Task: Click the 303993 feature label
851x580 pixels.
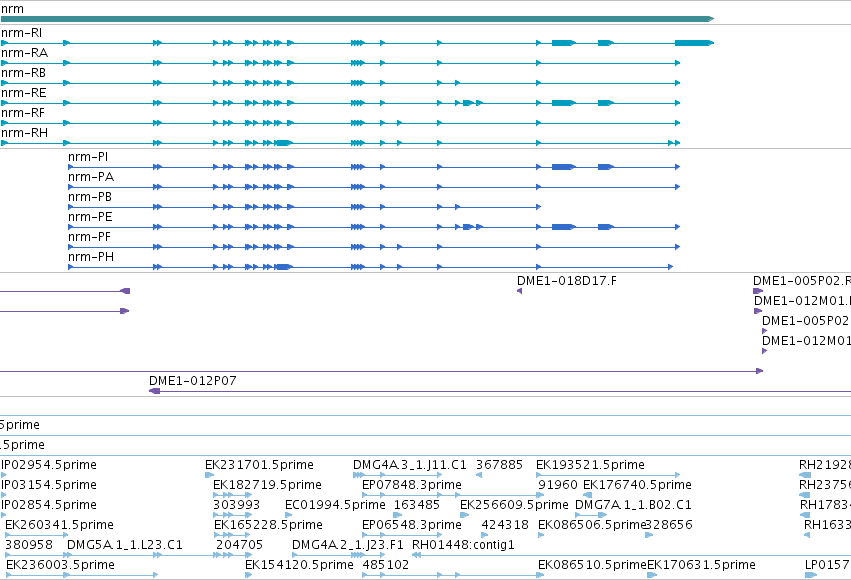Action: [x=236, y=505]
